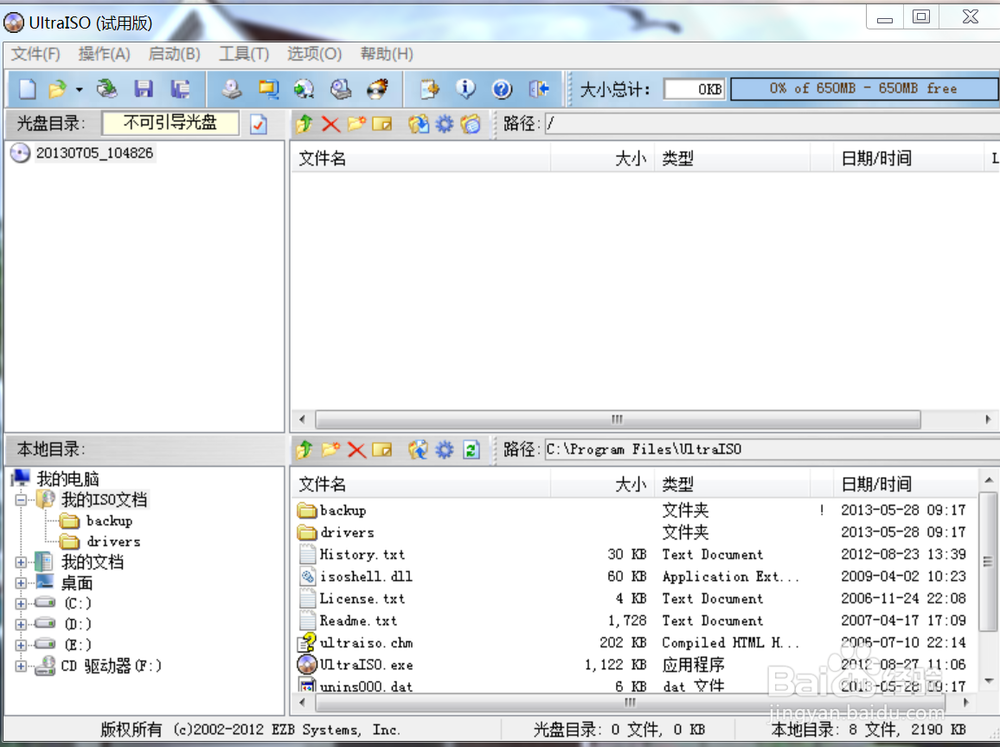Open the 工具(T) menu
1000x747 pixels.
[x=244, y=54]
